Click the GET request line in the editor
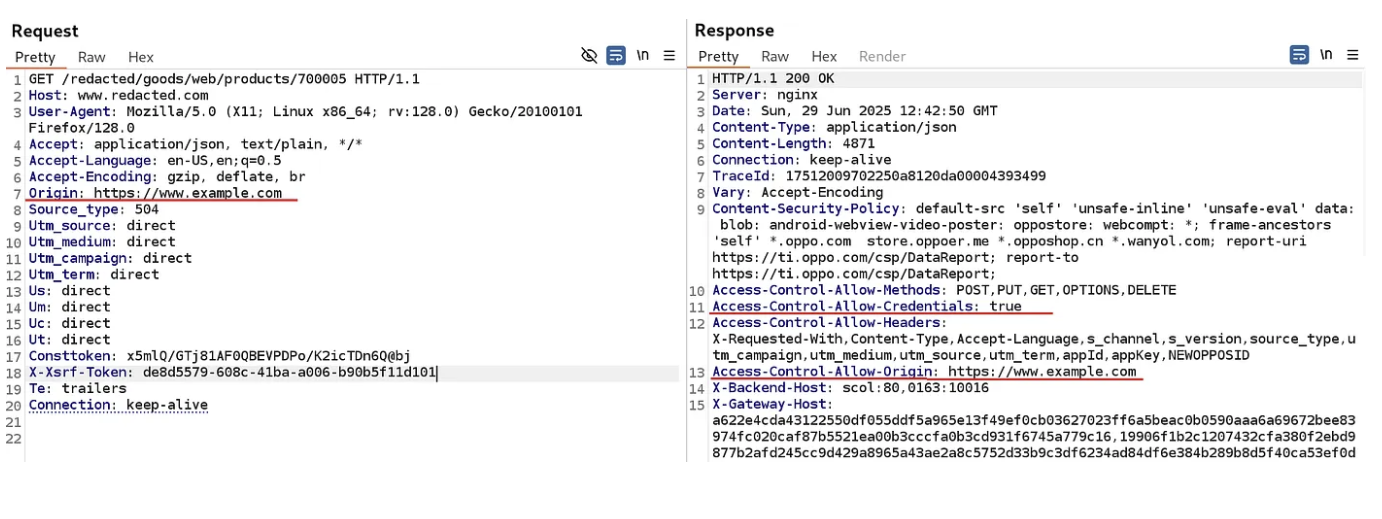Image resolution: width=1382 pixels, height=519 pixels. click(x=224, y=79)
